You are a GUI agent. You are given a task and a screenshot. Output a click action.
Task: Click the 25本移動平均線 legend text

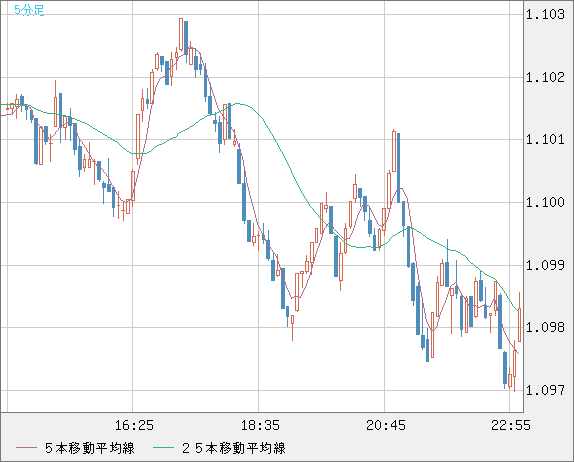pos(234,448)
